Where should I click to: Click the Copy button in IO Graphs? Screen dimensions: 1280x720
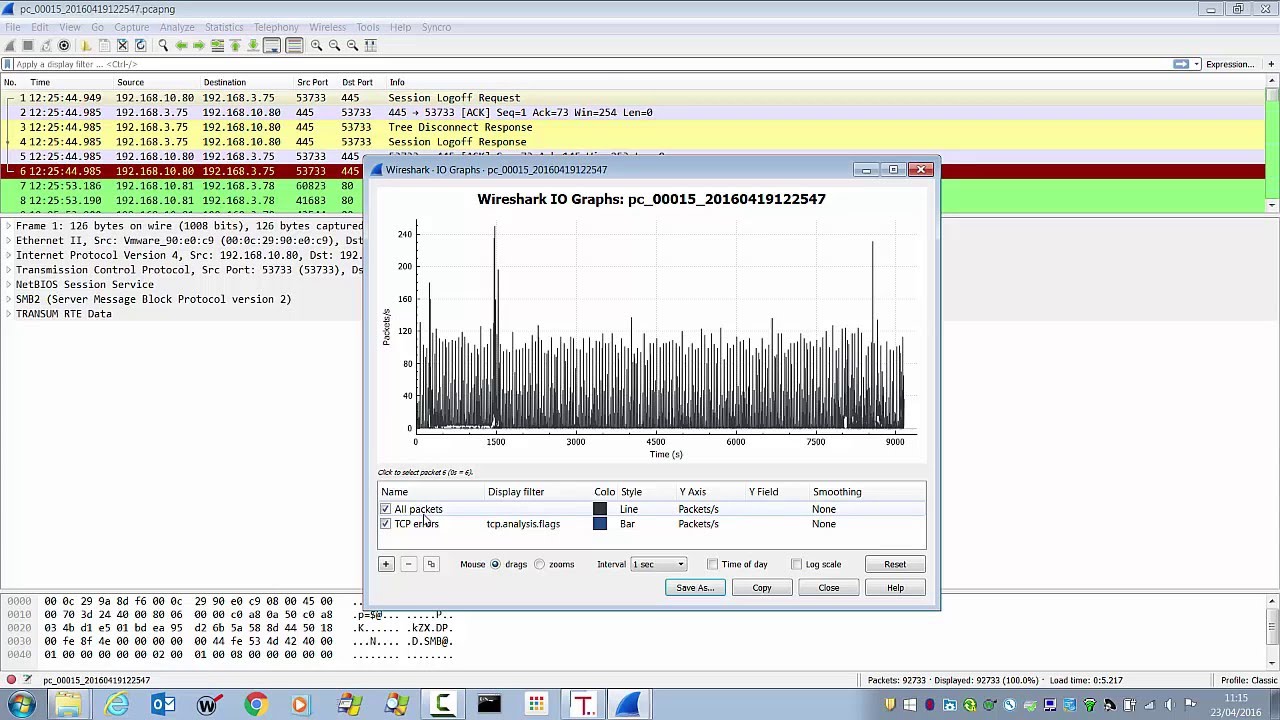pos(762,588)
